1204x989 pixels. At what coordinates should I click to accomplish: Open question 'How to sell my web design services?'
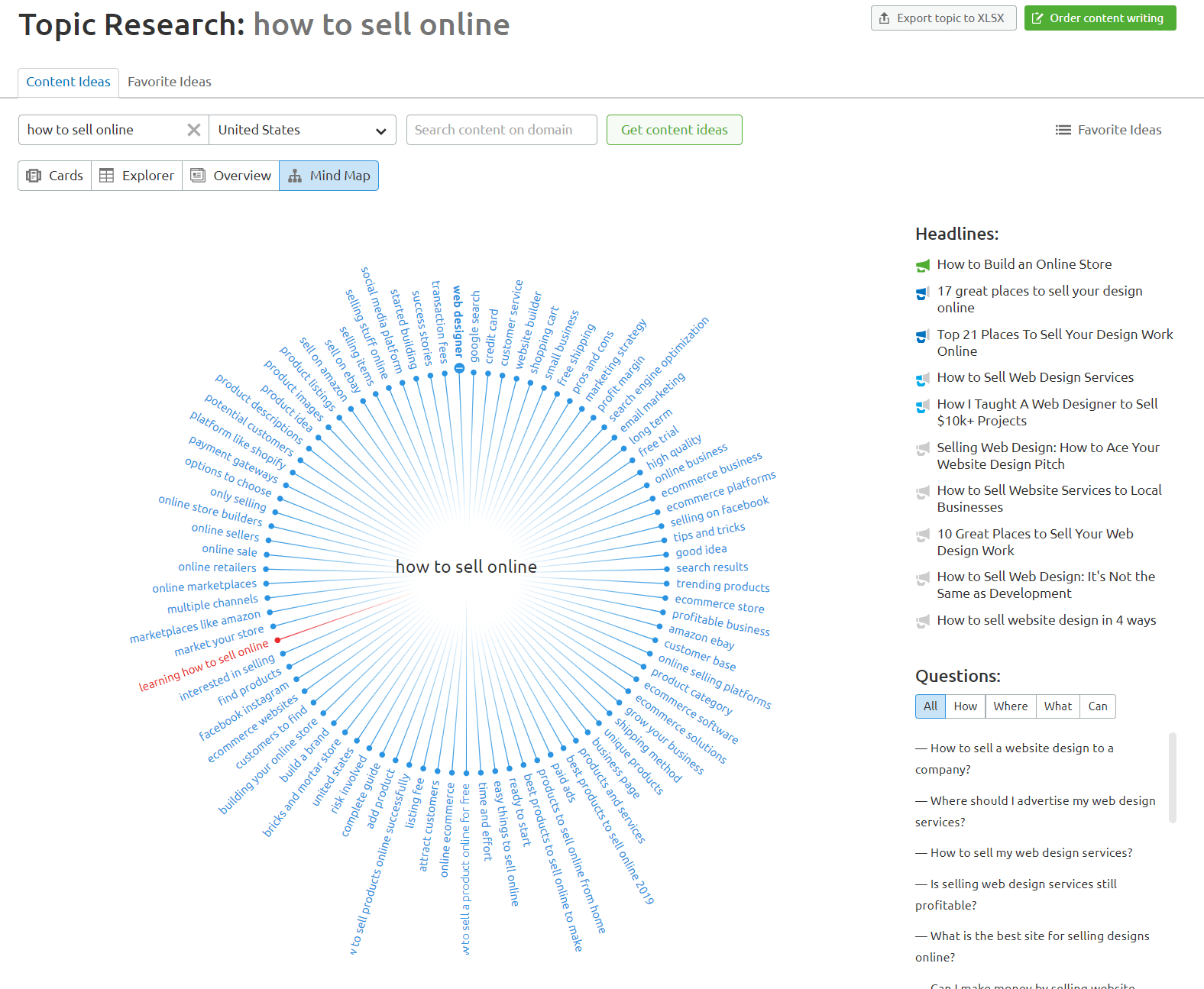1024,853
